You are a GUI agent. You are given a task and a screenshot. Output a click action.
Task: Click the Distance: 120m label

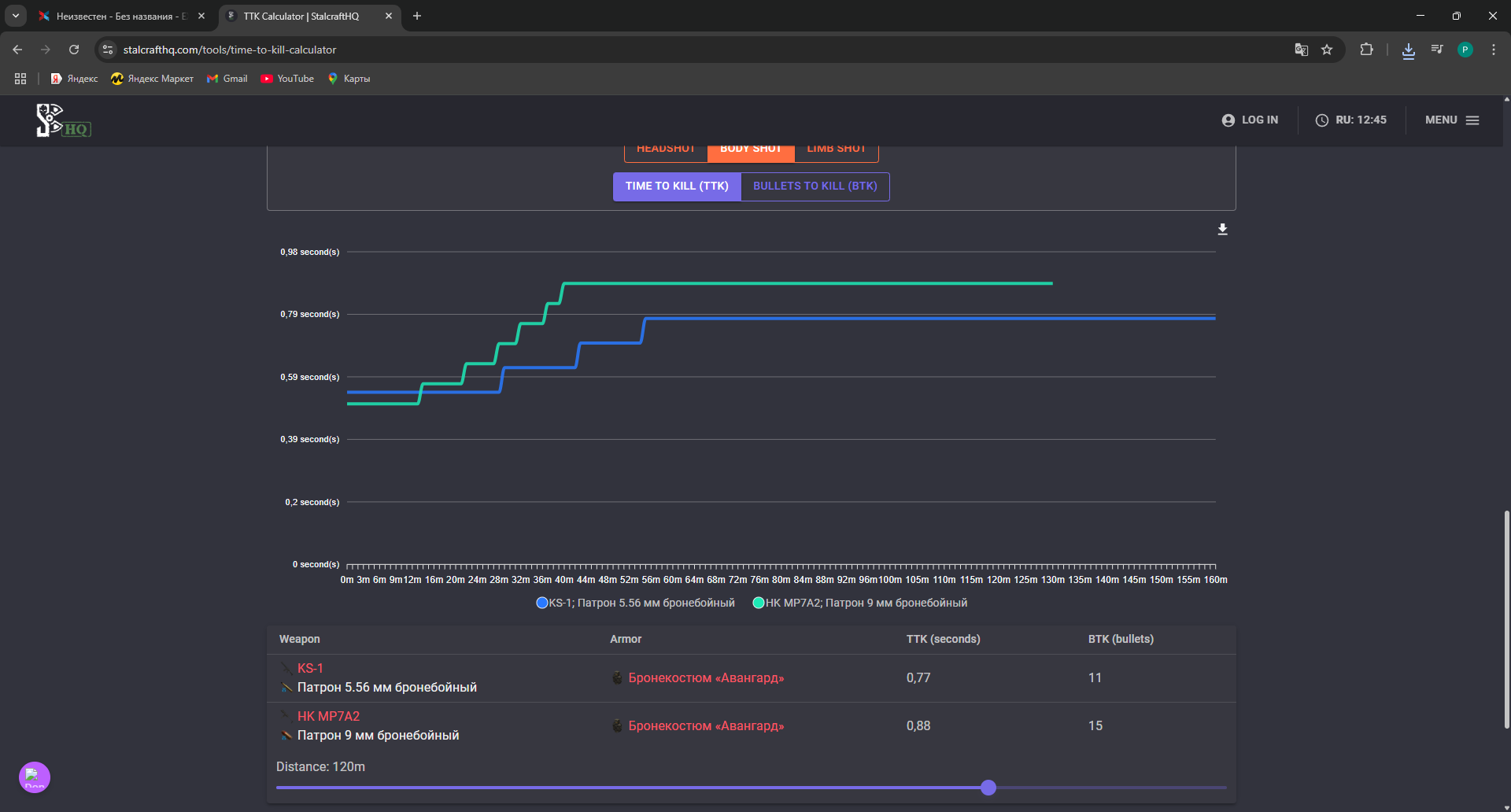tap(320, 767)
